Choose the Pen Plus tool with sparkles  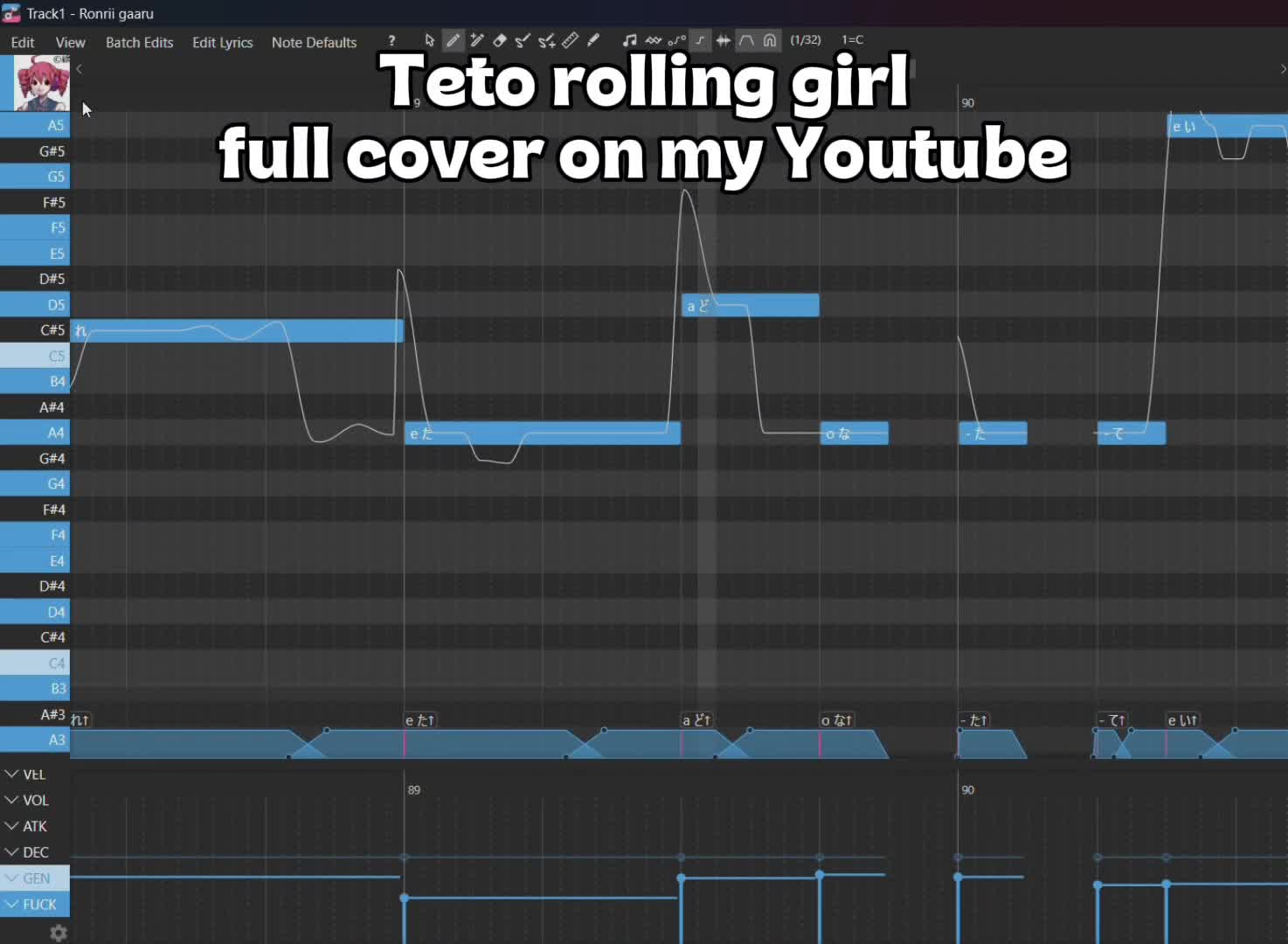point(477,40)
